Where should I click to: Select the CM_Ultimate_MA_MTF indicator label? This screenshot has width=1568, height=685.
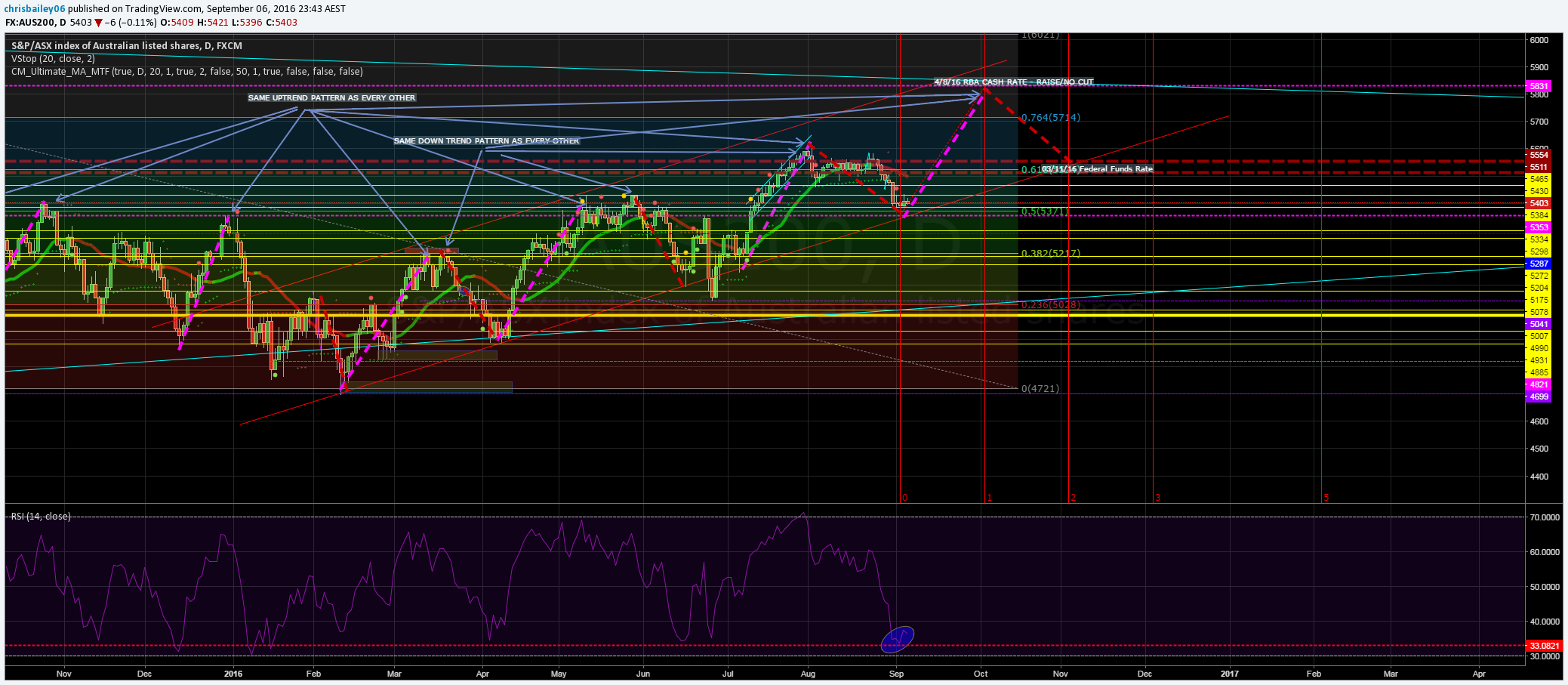pos(186,72)
